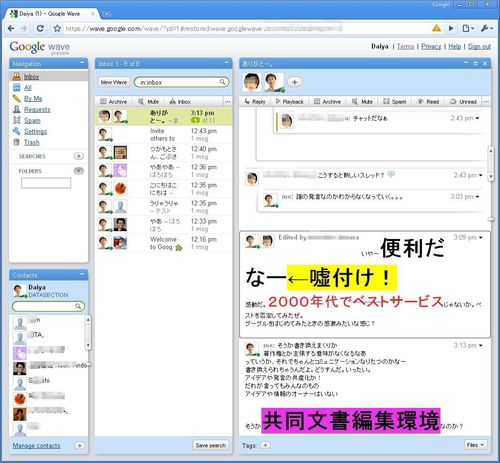Screen dimensions: 500x463
Task: Add a new saved search
Action: [x=79, y=156]
